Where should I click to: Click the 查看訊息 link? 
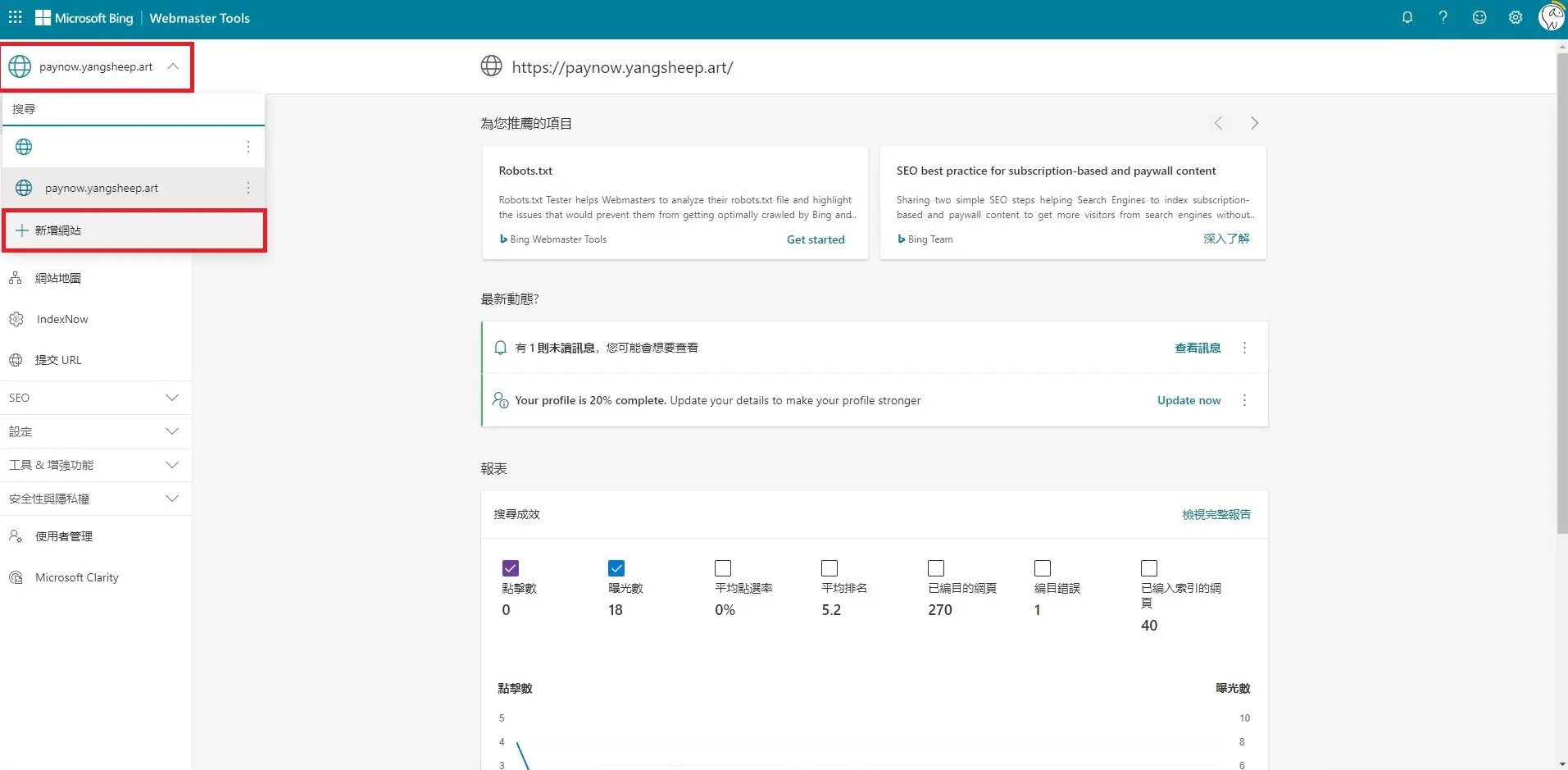pyautogui.click(x=1198, y=348)
